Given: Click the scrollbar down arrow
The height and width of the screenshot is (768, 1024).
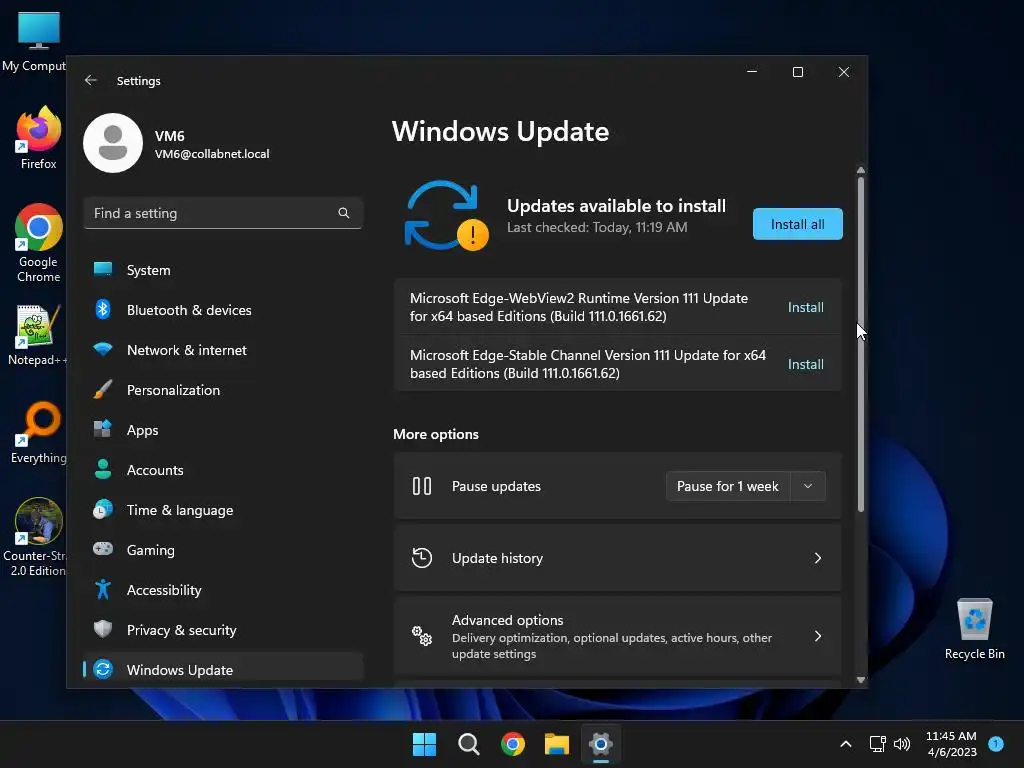Looking at the screenshot, I should [x=861, y=680].
